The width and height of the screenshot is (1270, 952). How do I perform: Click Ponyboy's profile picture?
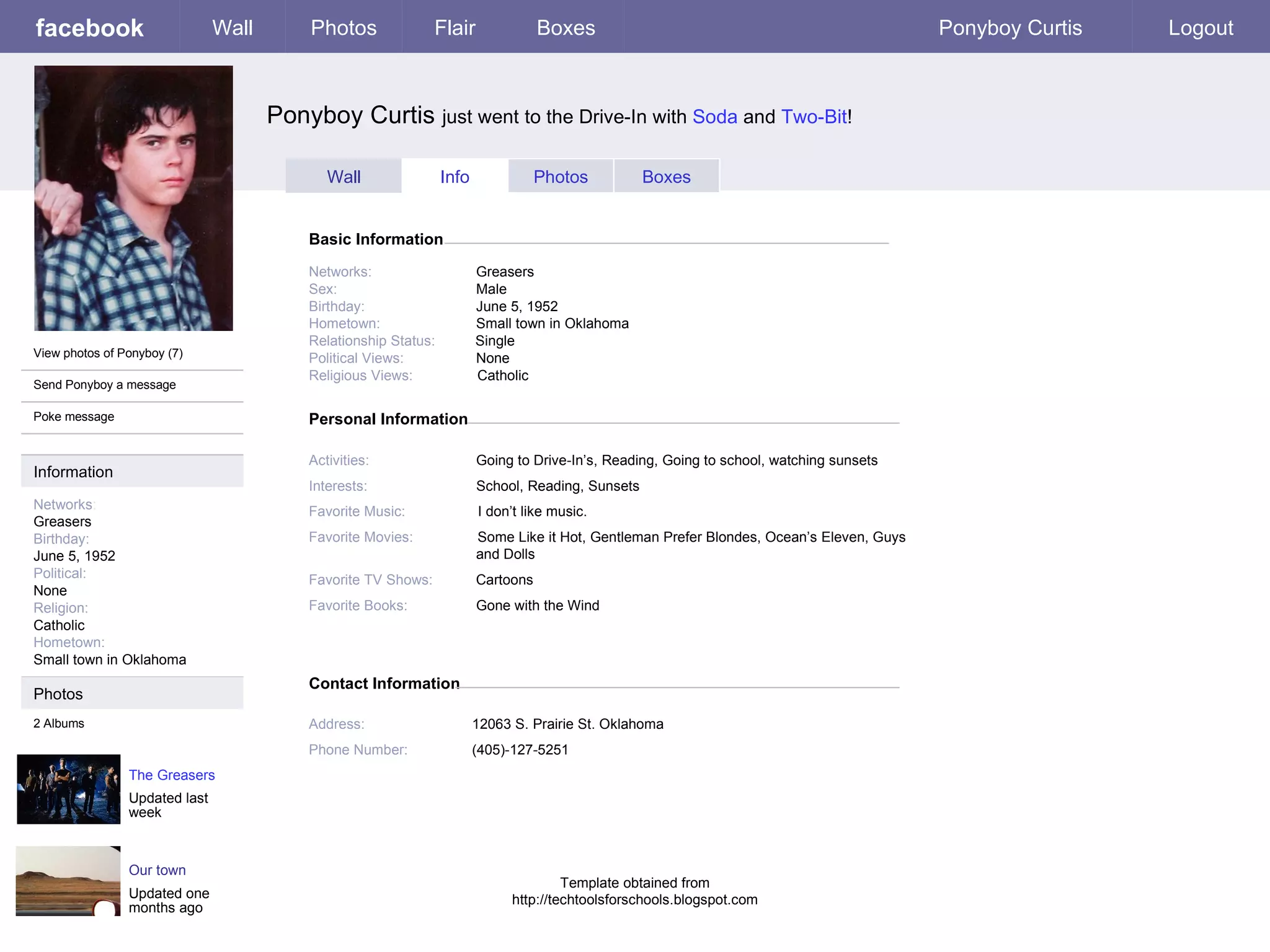(x=133, y=198)
